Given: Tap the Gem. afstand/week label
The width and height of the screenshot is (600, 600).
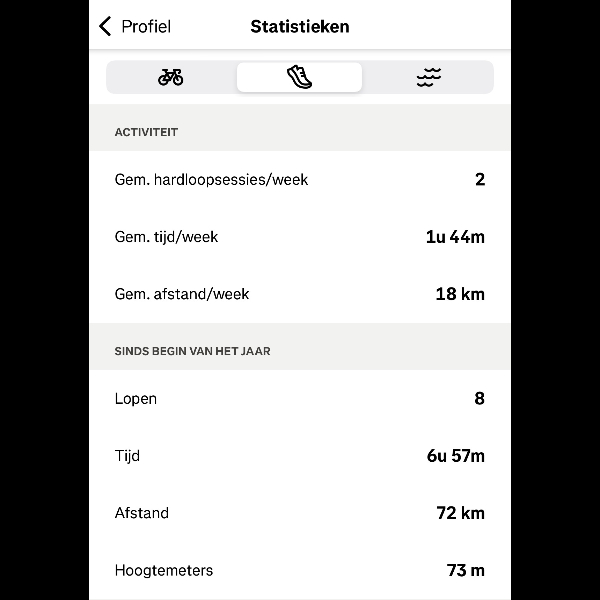Looking at the screenshot, I should click(x=182, y=294).
